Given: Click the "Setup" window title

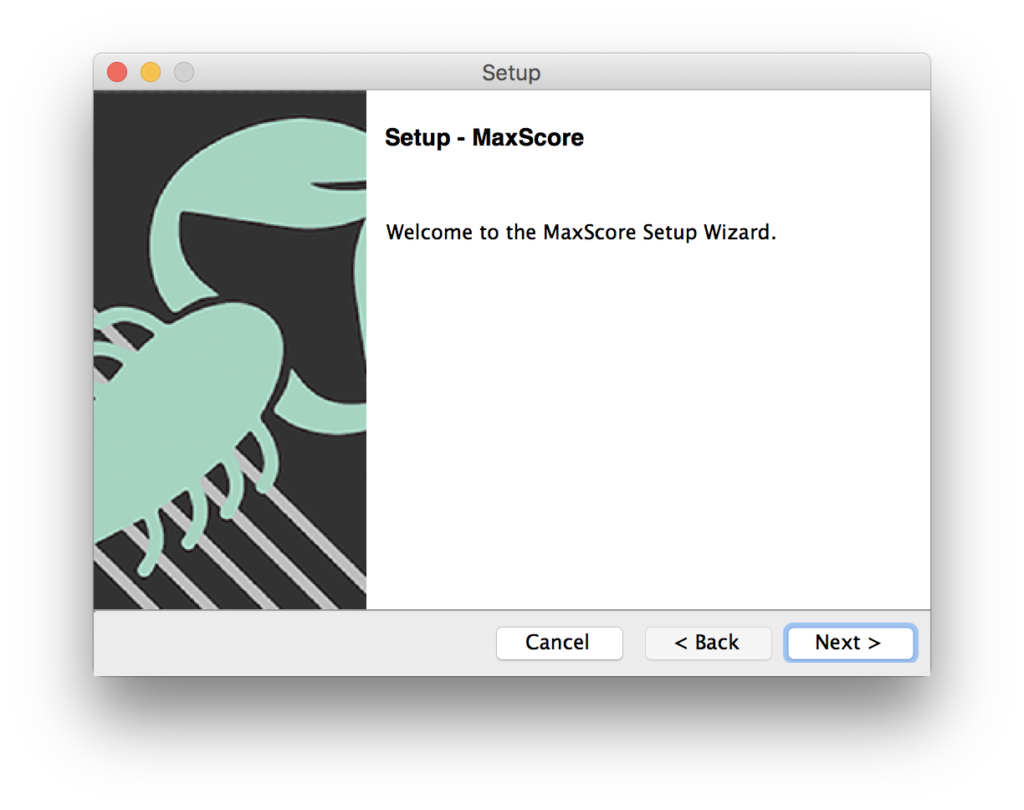Looking at the screenshot, I should (511, 73).
